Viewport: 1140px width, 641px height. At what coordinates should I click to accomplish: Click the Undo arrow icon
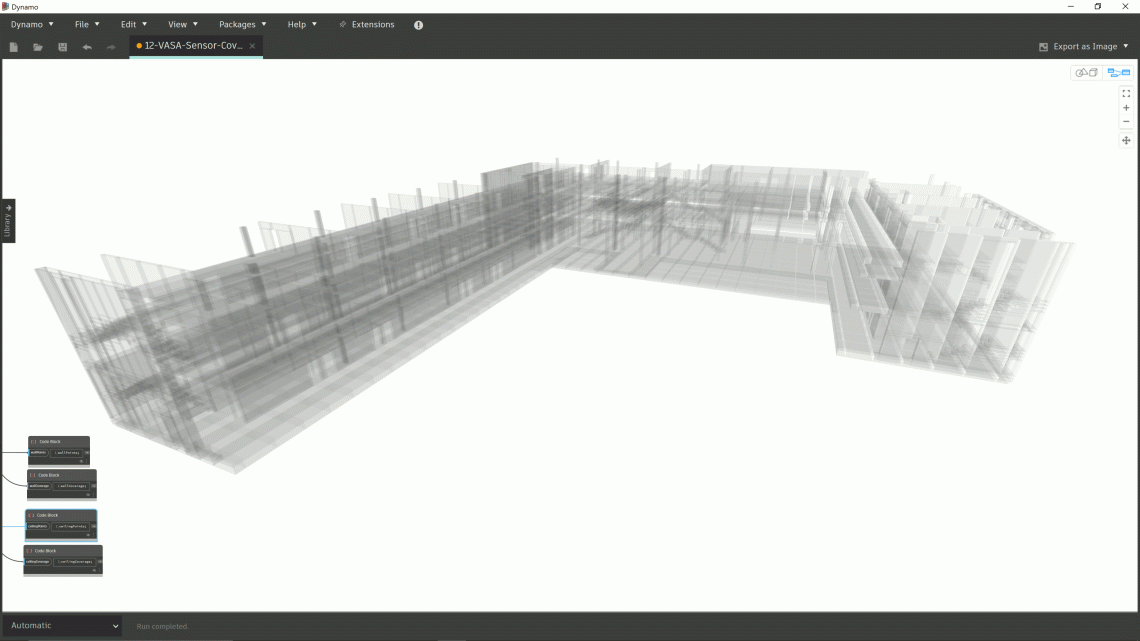click(86, 46)
